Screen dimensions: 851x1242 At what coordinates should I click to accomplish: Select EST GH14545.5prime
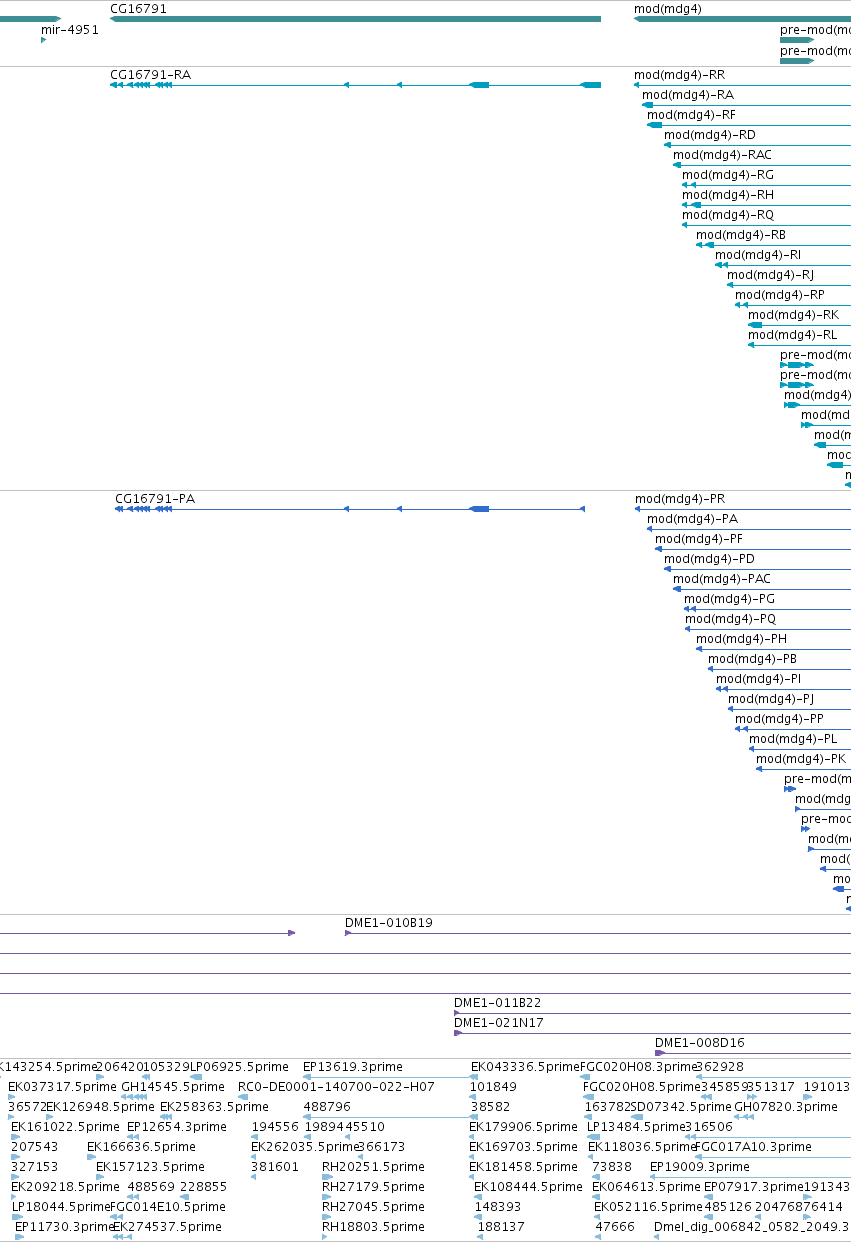point(173,1086)
